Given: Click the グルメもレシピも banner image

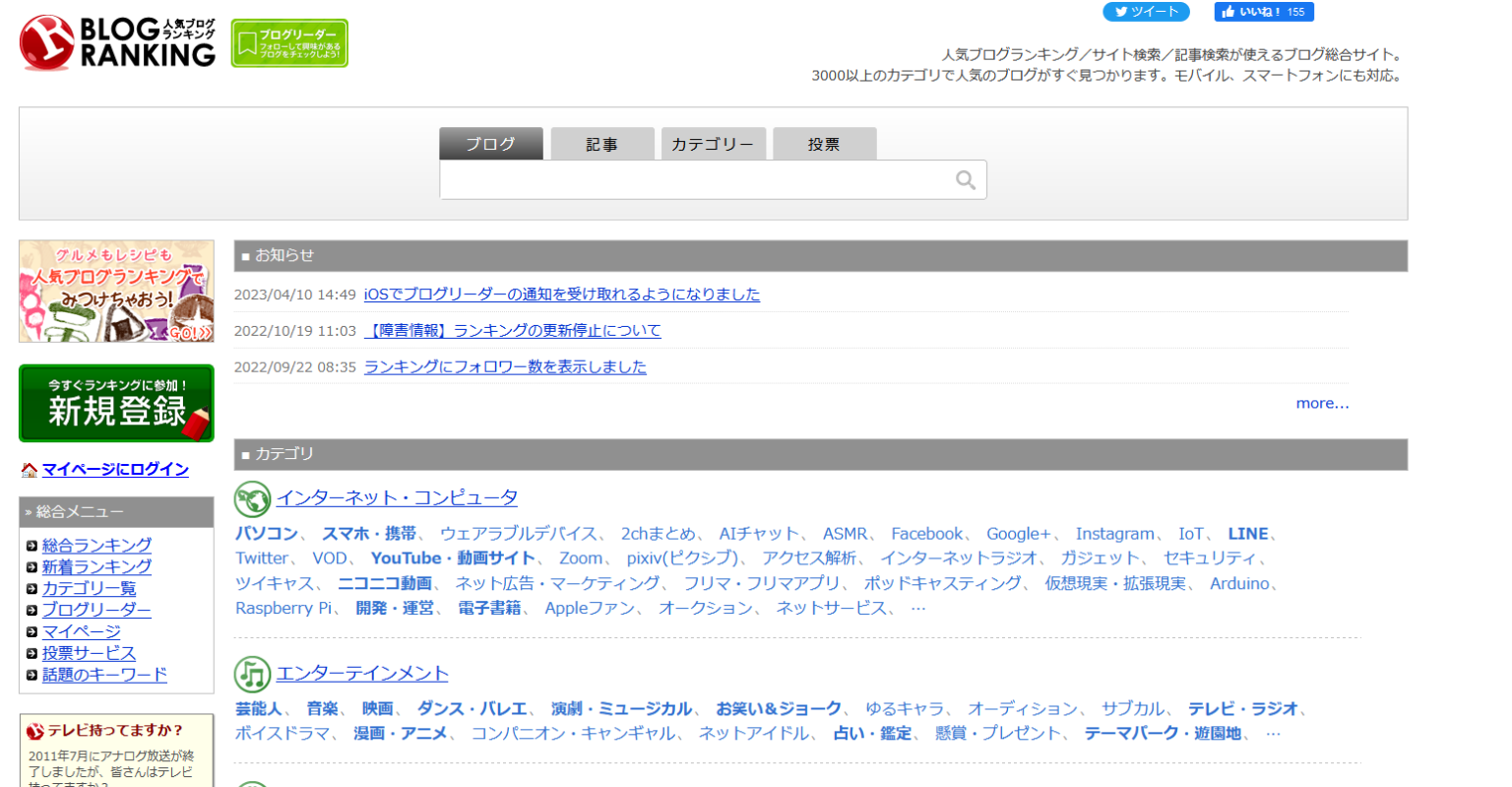Looking at the screenshot, I should 116,292.
